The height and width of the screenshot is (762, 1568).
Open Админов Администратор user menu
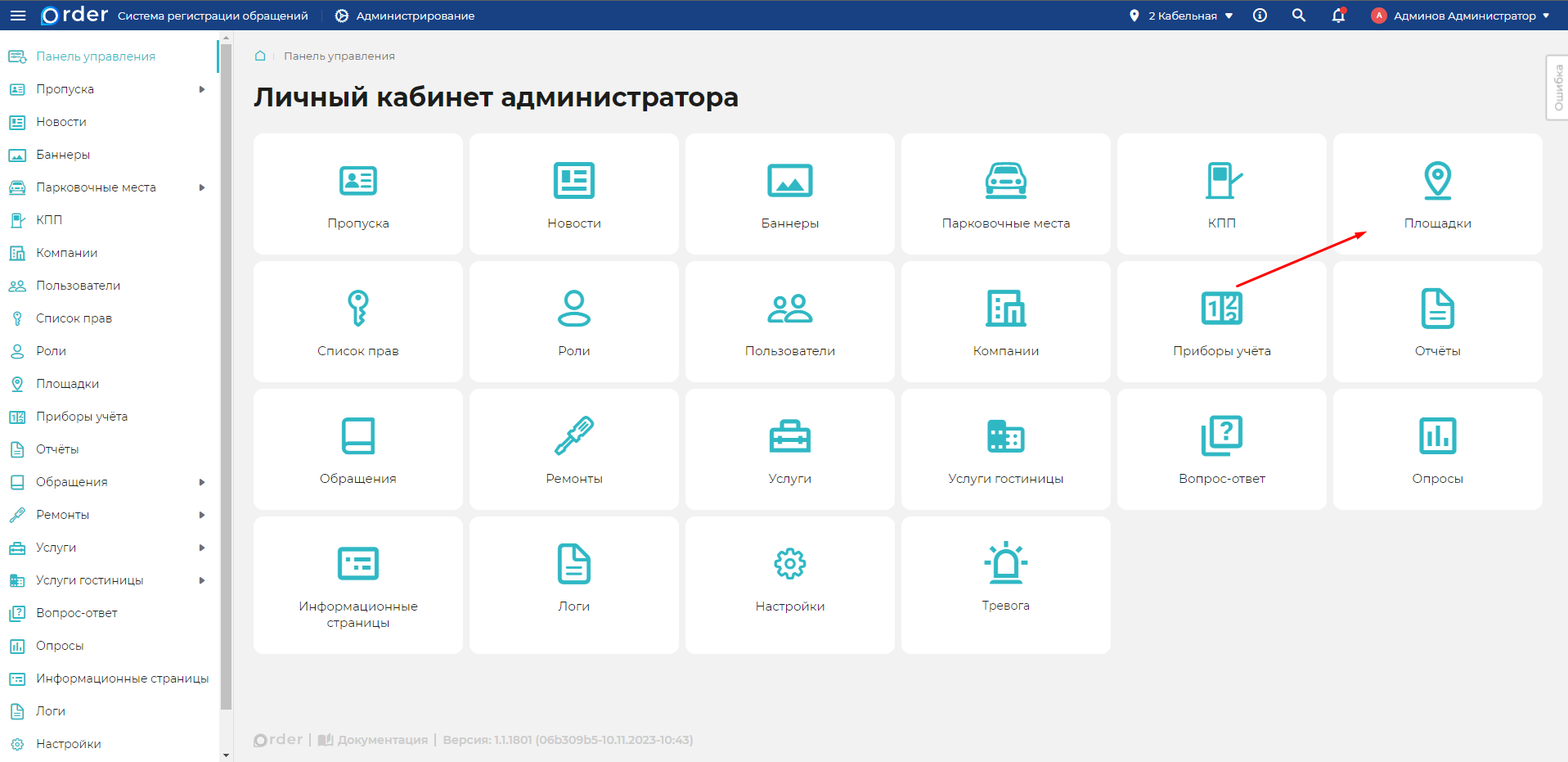(1460, 16)
